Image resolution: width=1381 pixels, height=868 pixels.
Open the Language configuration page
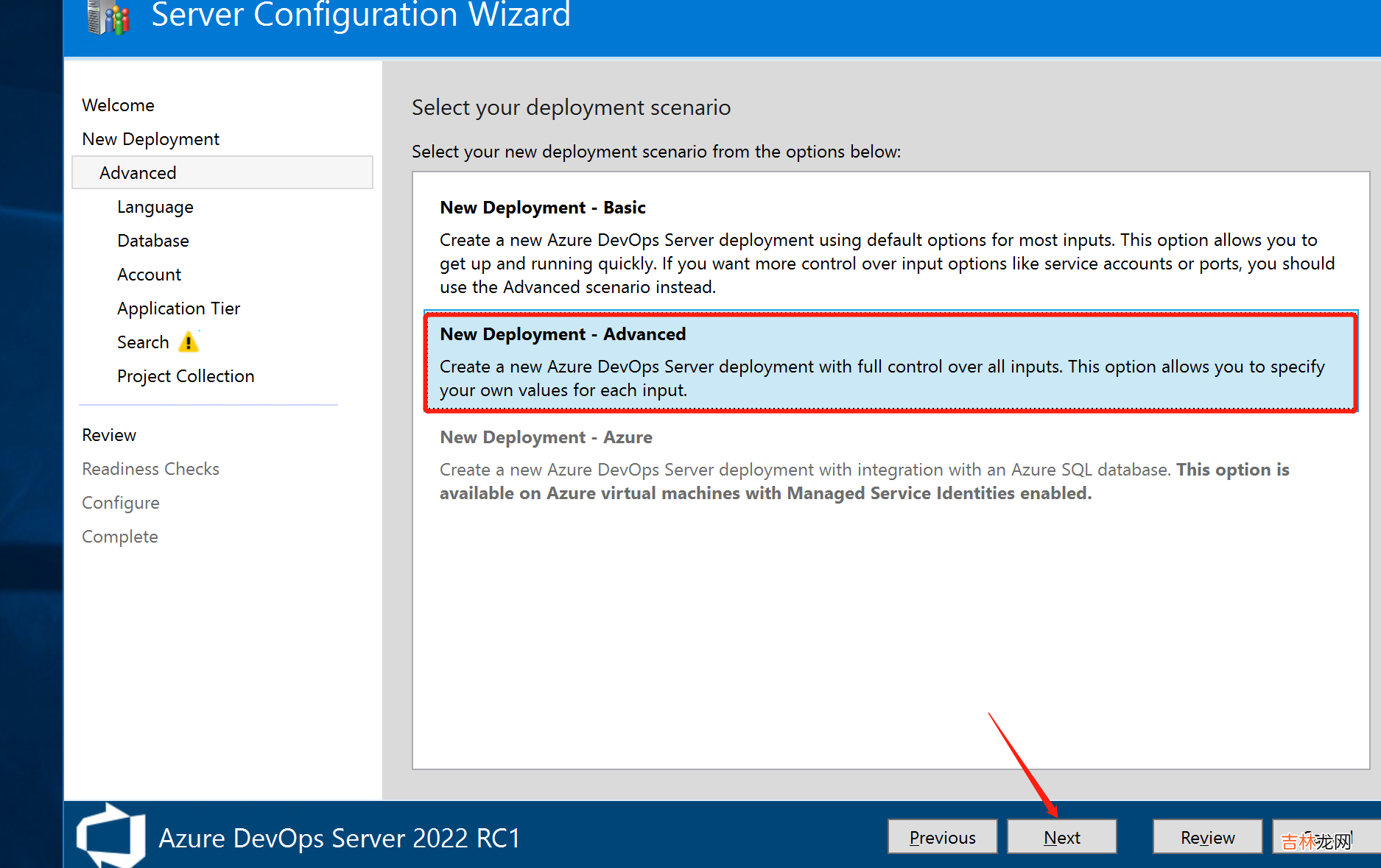coord(155,207)
